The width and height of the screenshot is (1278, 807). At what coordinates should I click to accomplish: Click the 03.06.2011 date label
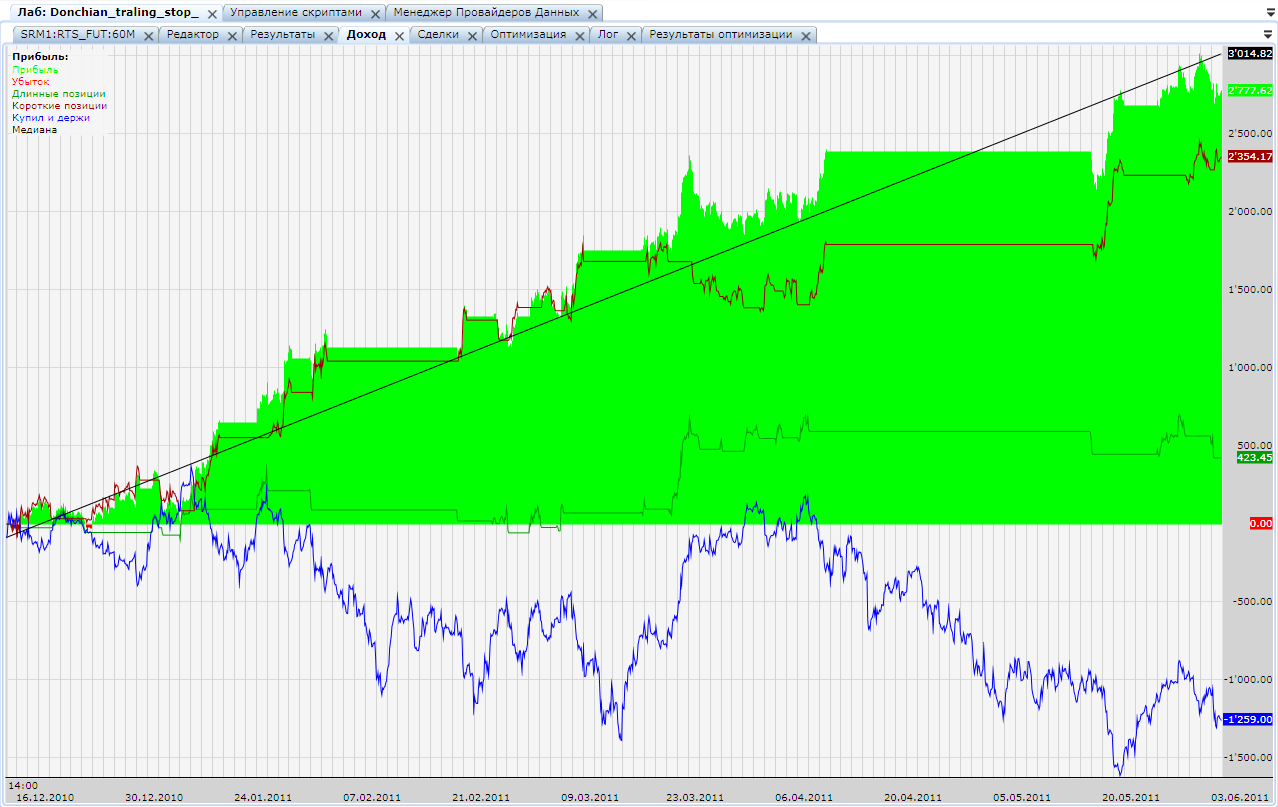pyautogui.click(x=1241, y=797)
